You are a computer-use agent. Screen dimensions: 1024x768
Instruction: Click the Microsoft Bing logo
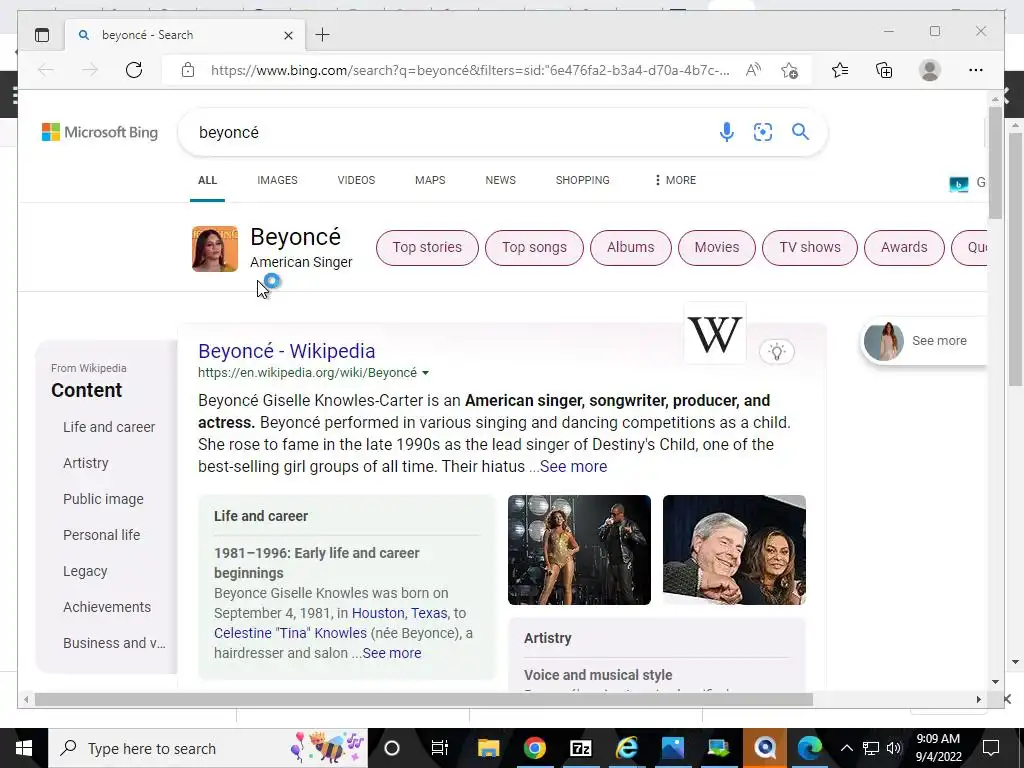100,132
